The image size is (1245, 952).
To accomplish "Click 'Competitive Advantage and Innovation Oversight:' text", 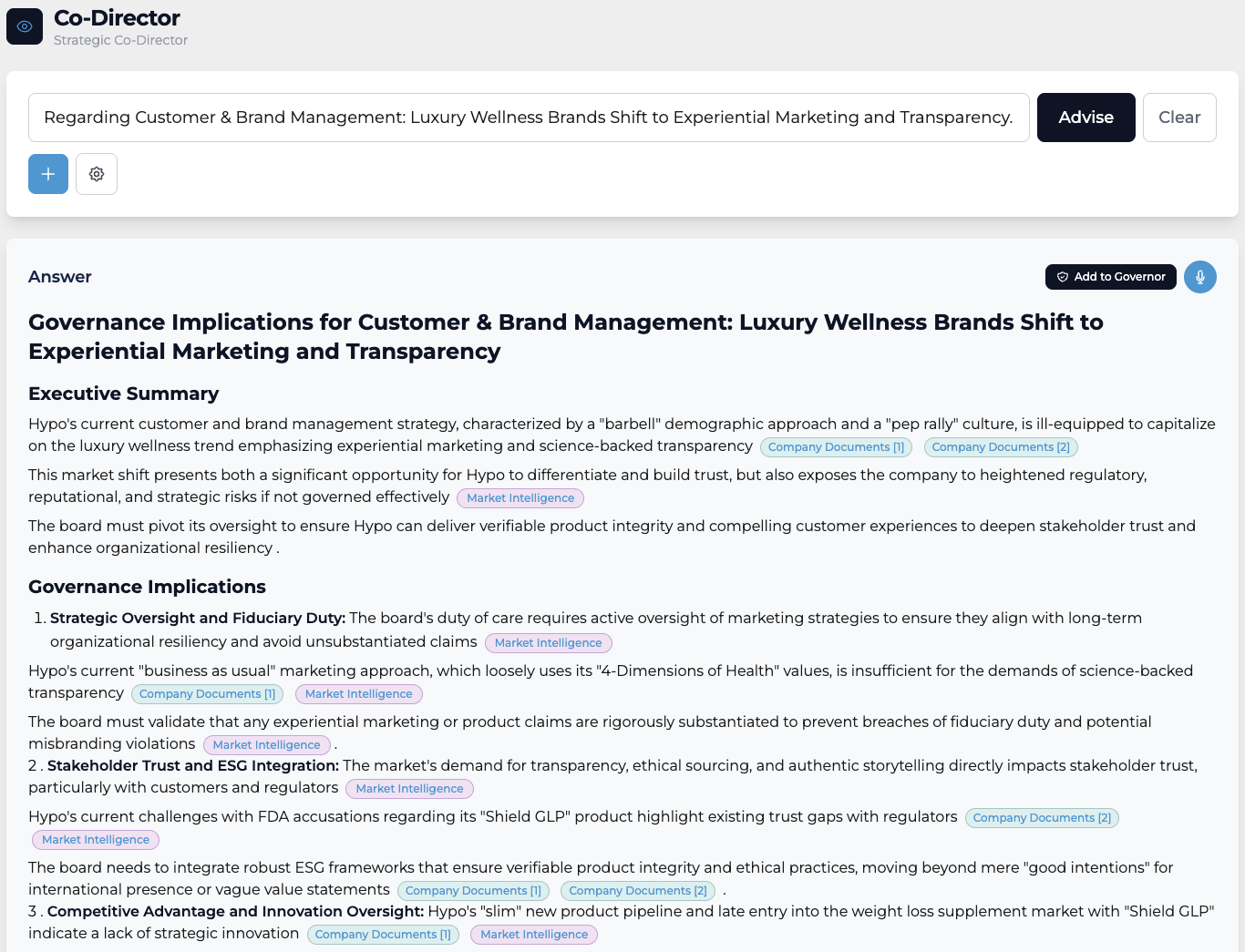I will [236, 911].
